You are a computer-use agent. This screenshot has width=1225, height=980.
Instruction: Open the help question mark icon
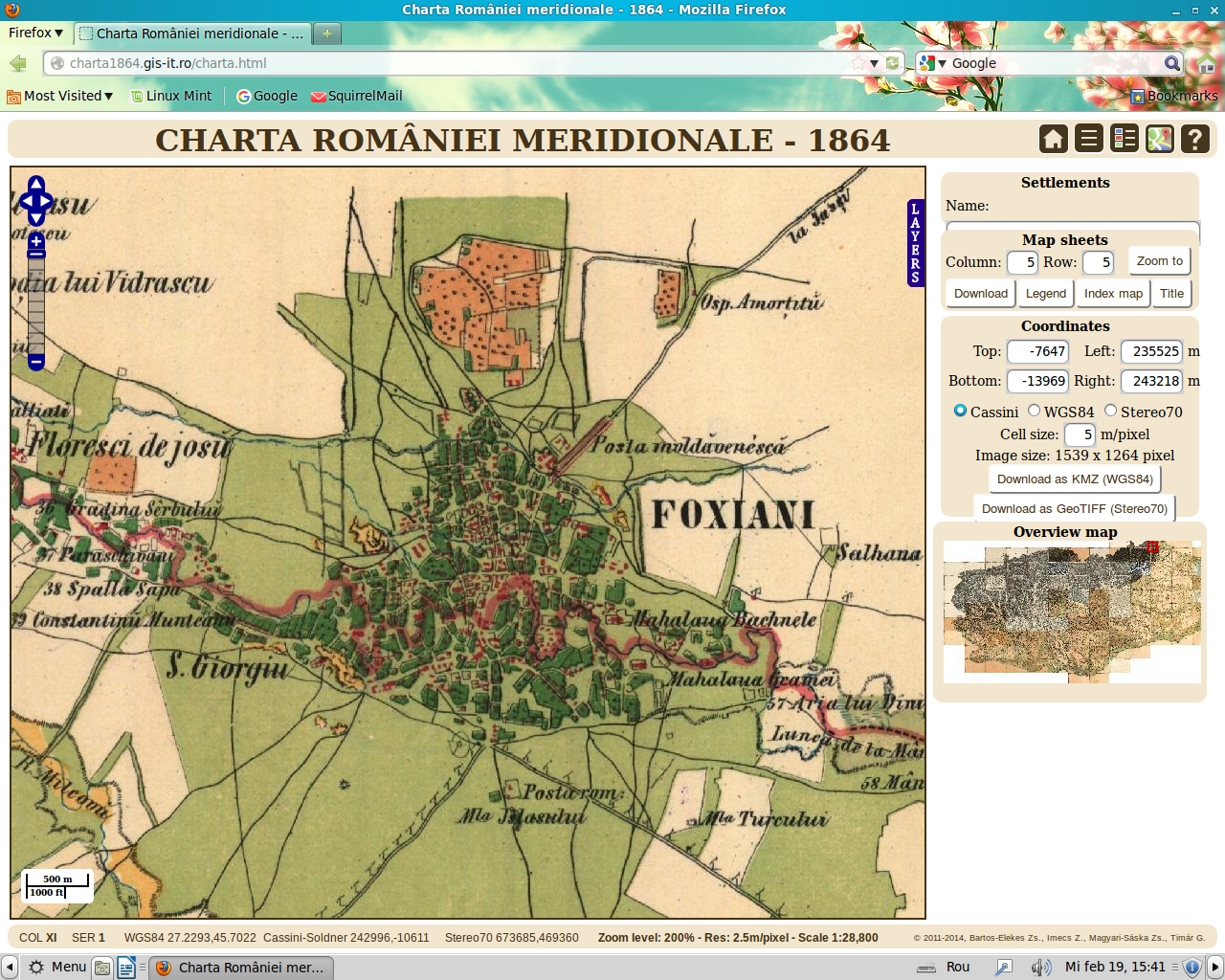click(x=1195, y=139)
